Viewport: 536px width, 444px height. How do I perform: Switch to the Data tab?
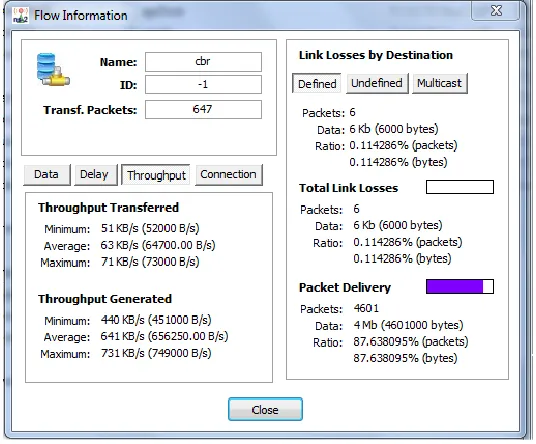47,174
